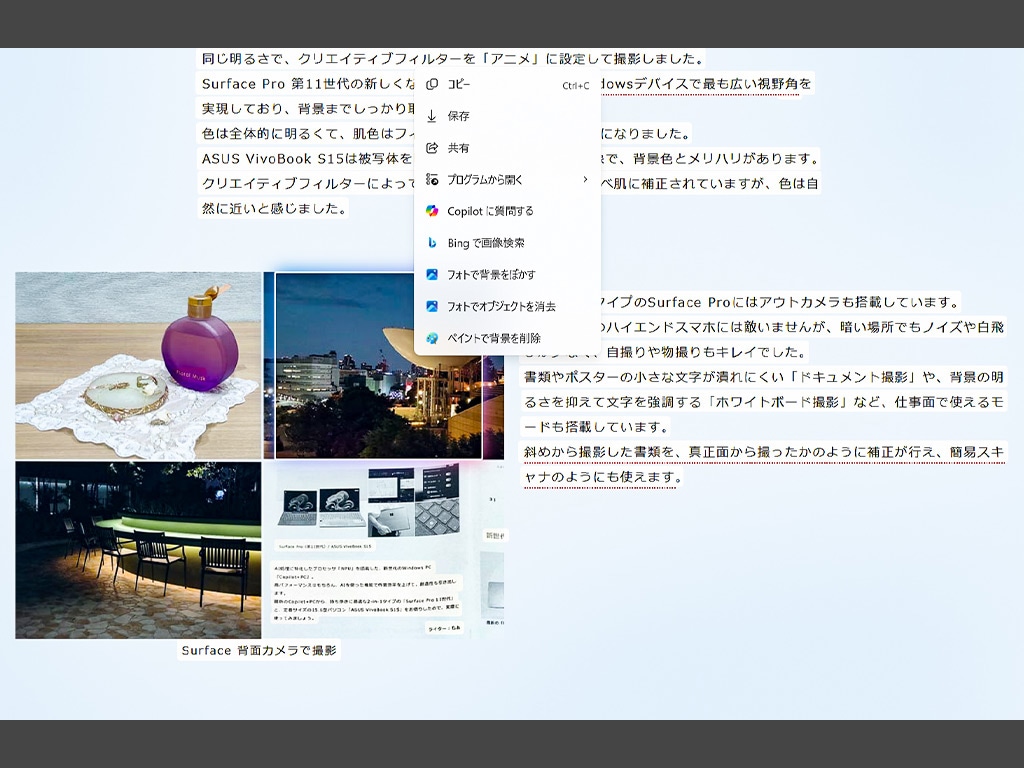
Task: Click the line starting Surface Pro 第11世代
Action: pyautogui.click(x=309, y=84)
